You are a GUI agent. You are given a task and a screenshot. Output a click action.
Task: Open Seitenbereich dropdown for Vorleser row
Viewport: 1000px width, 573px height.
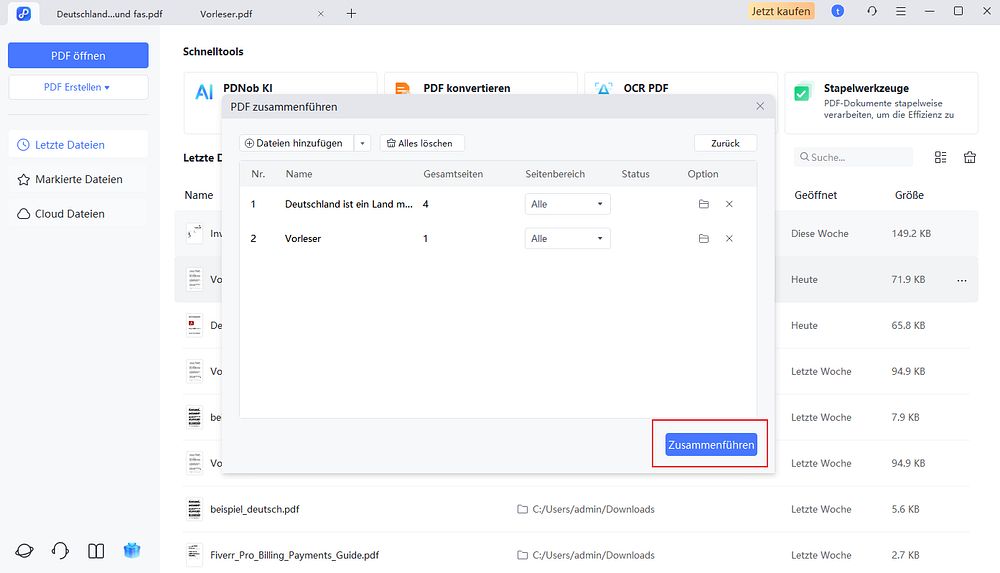pos(567,239)
